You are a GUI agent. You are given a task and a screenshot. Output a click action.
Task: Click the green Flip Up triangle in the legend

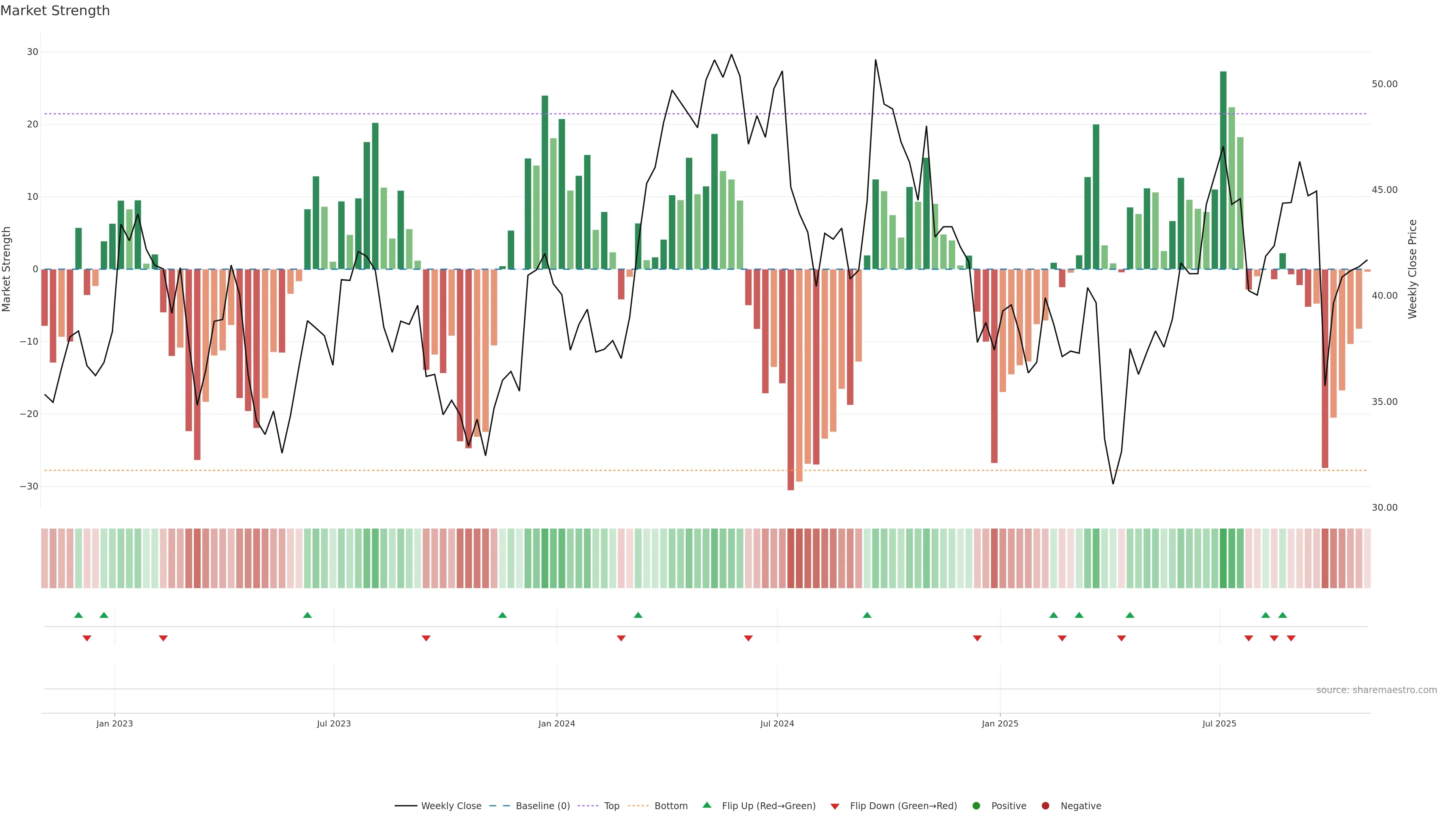[x=706, y=805]
